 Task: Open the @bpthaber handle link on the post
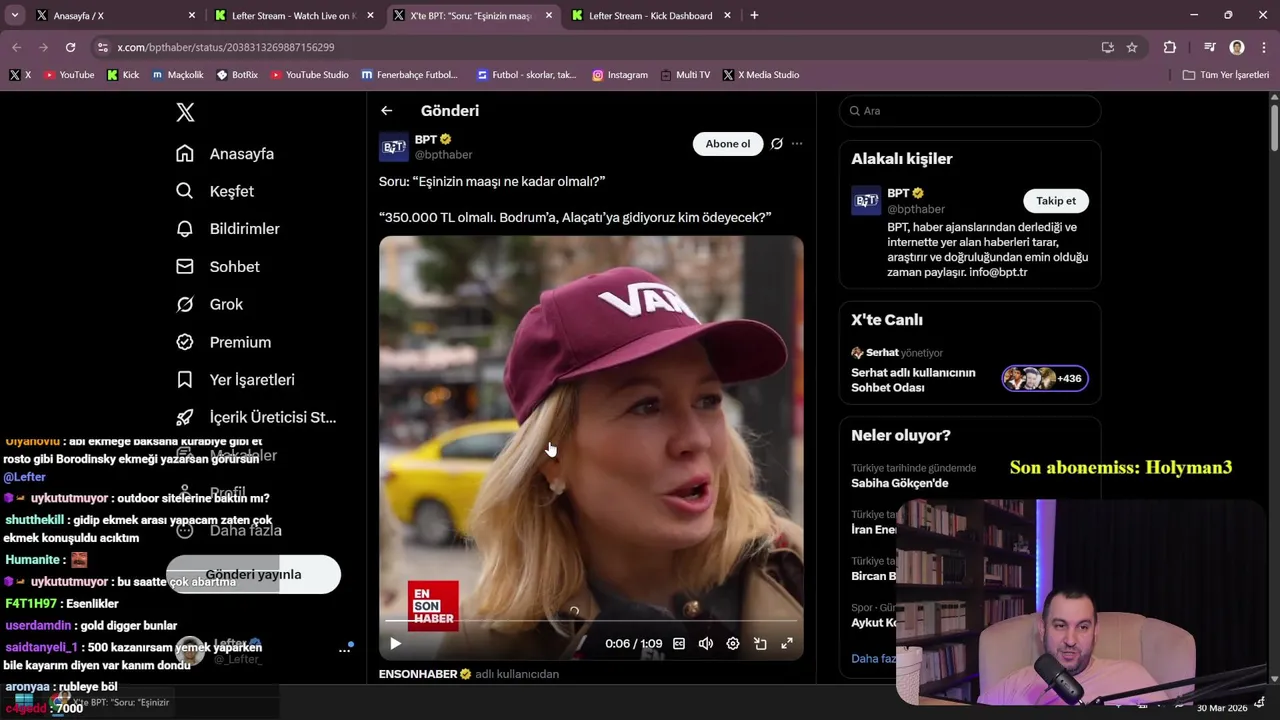443,155
